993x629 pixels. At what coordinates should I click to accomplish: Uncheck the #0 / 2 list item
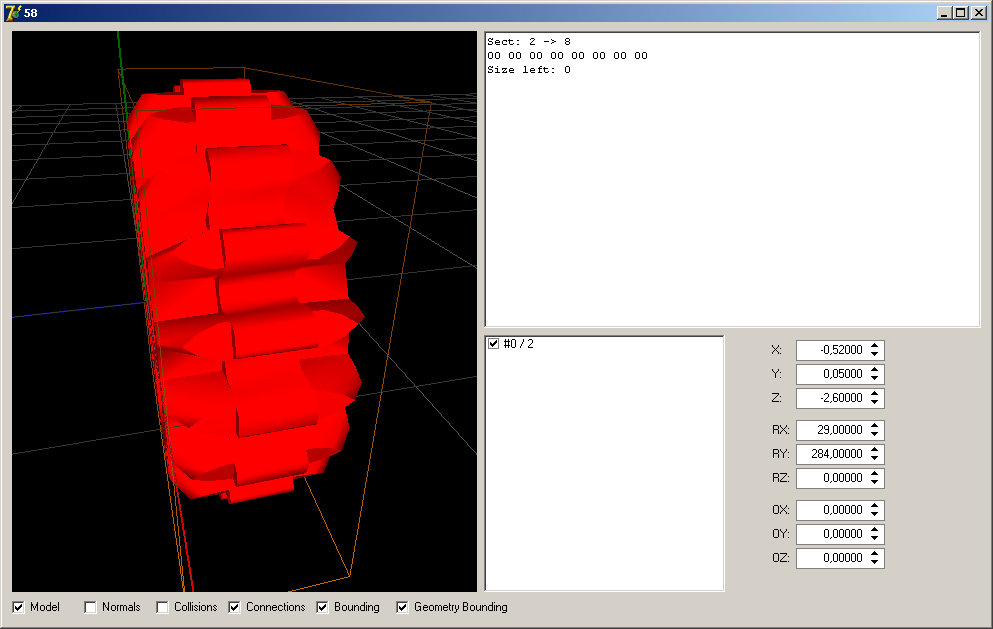pos(493,344)
